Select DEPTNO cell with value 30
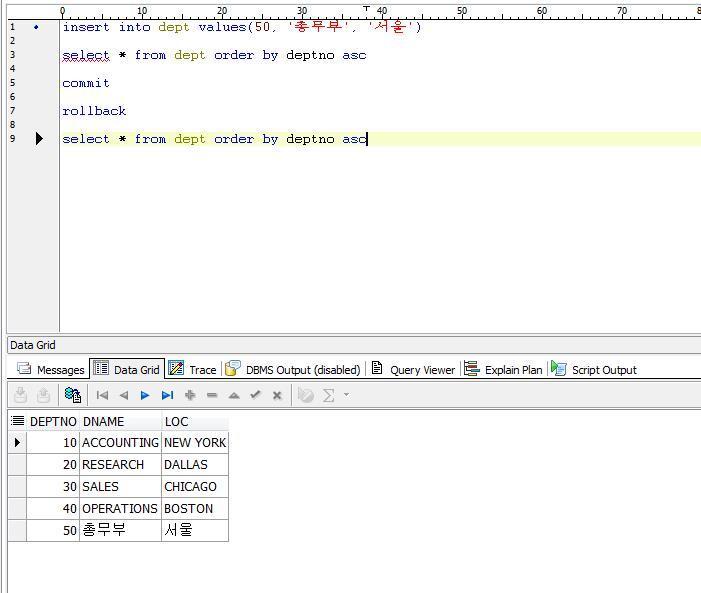Image resolution: width=701 pixels, height=593 pixels. (53, 486)
